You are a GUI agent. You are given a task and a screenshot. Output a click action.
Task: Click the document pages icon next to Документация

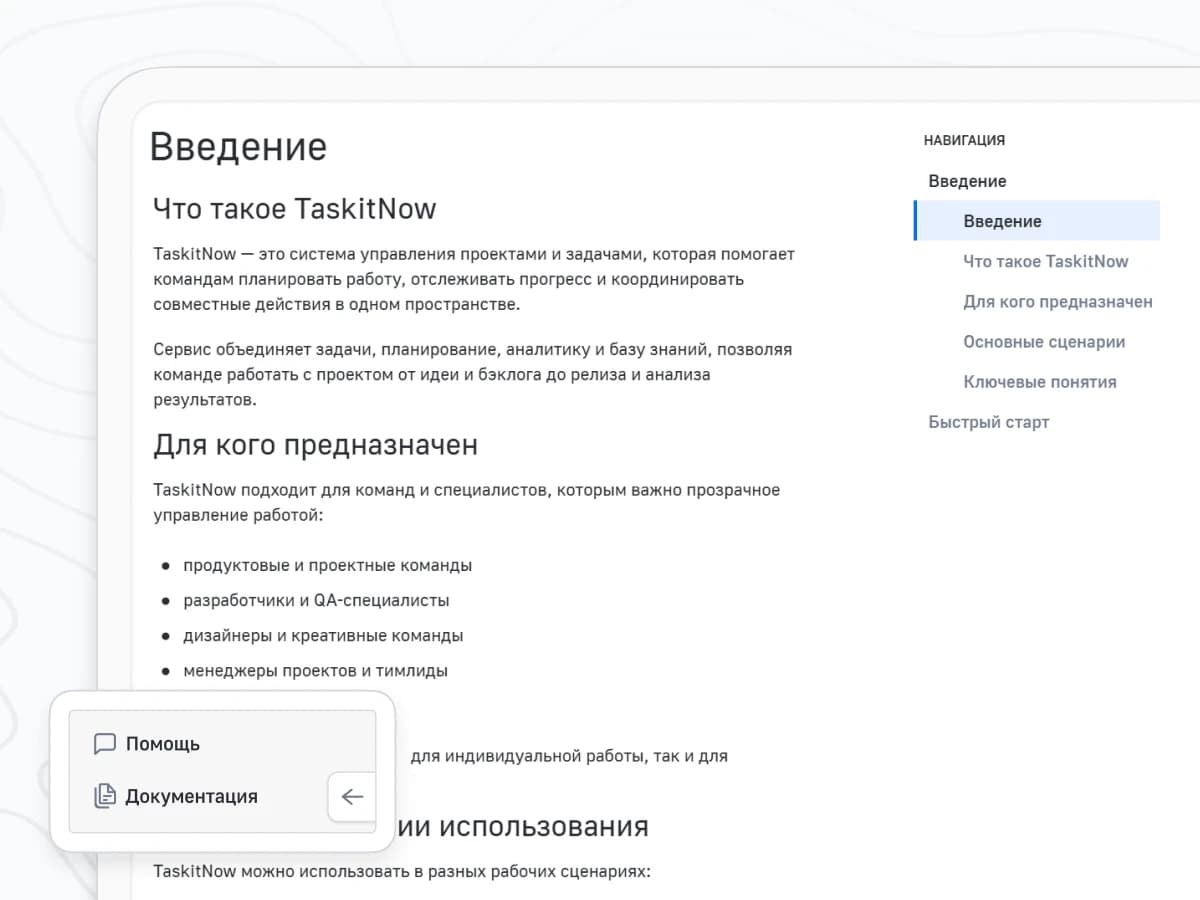click(x=104, y=796)
